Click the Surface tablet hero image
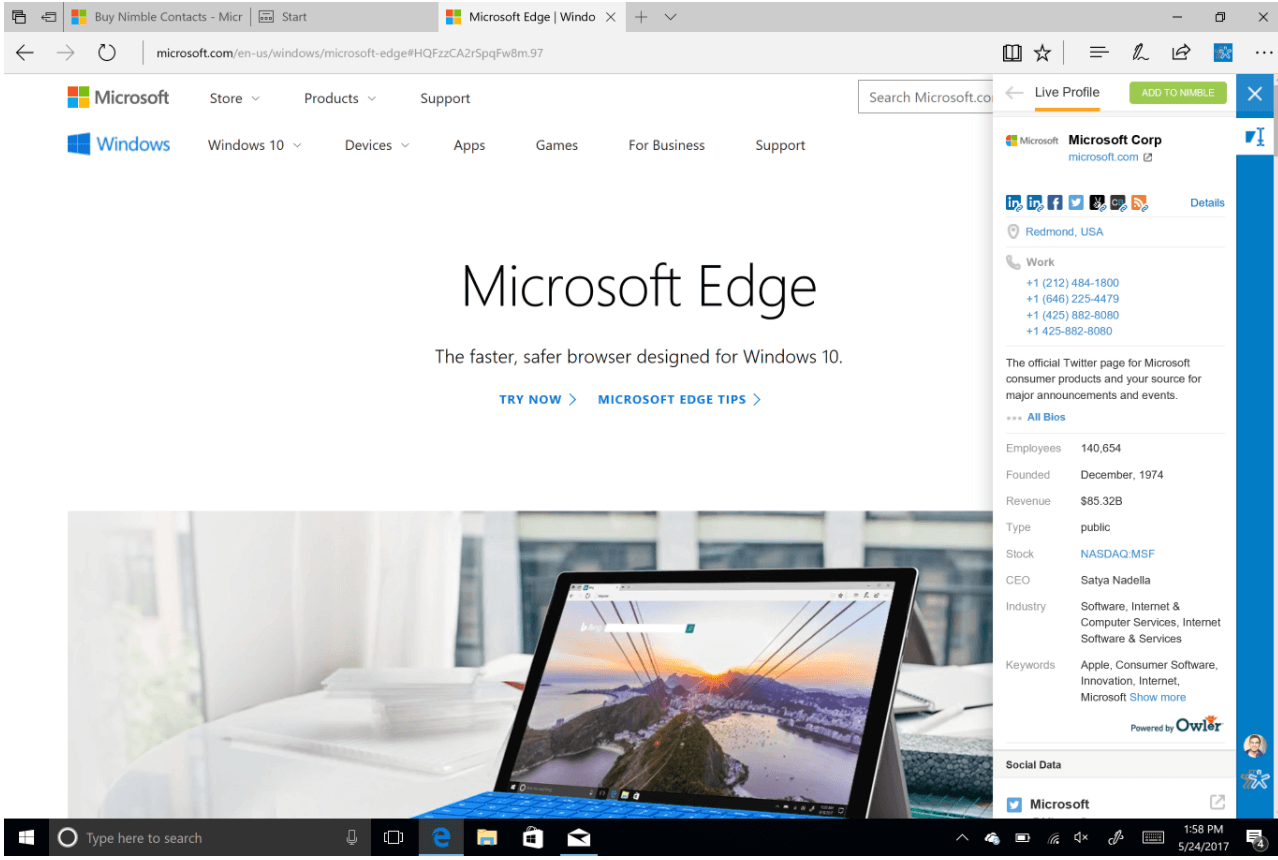This screenshot has width=1278, height=860. tap(530, 665)
